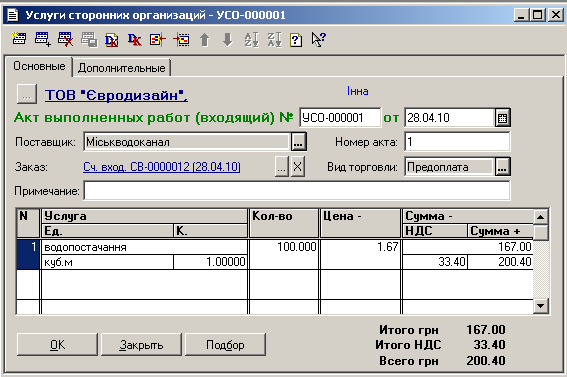Viewport: 567px width, 377px height.
Task: Open the Вид торговли selection button
Action: tap(502, 167)
